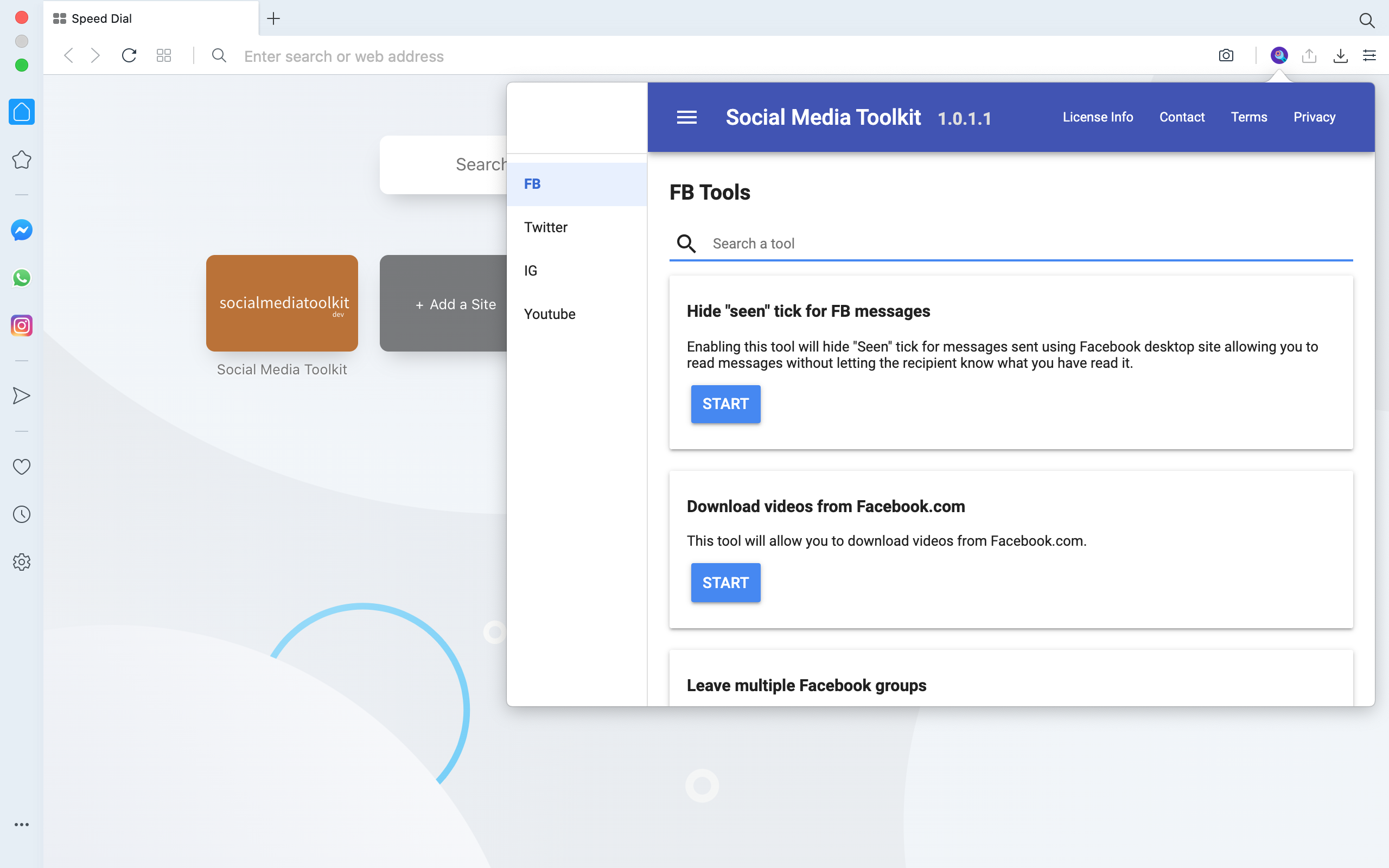Open Bookmarks star in the sidebar

coord(22,159)
